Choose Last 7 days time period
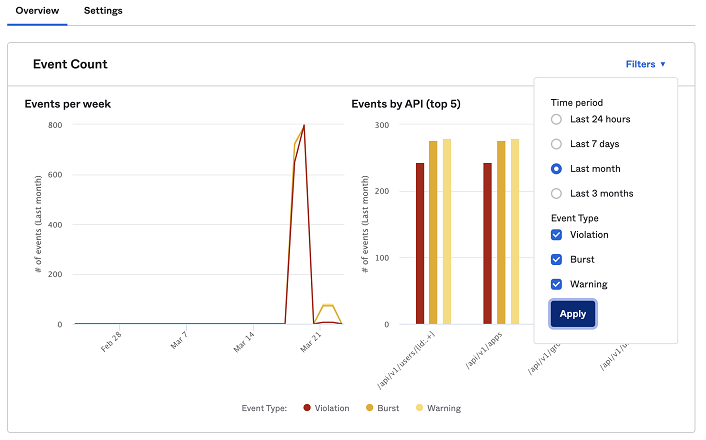Viewport: 706px width, 440px height. (x=557, y=144)
